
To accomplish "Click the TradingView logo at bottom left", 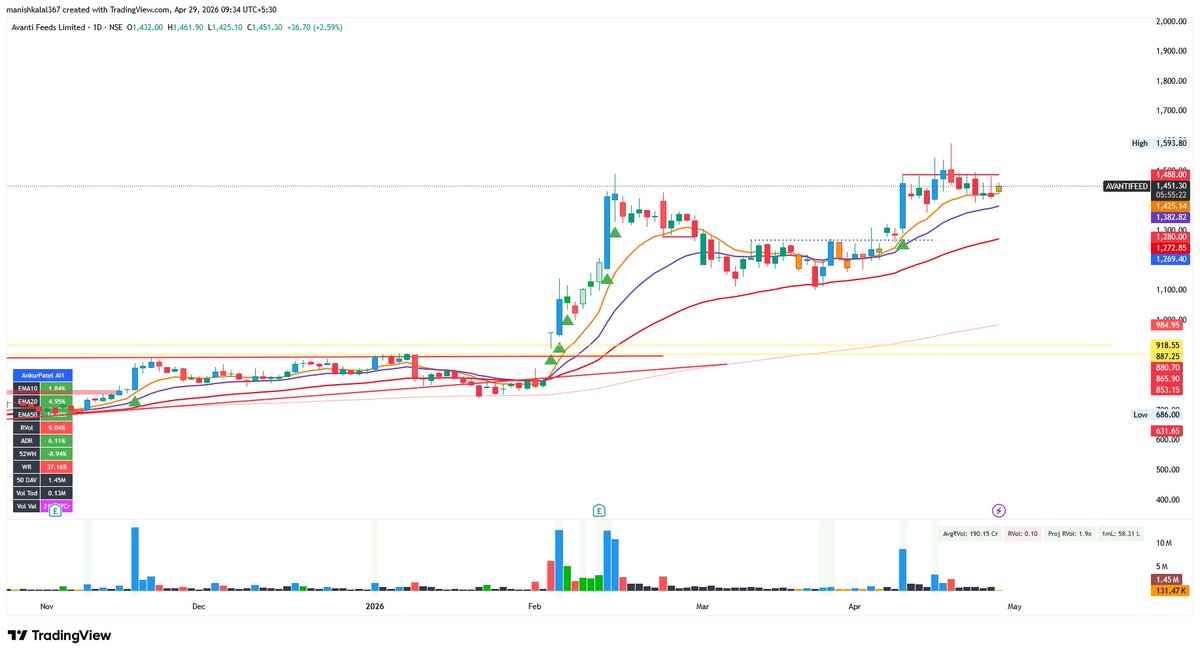I will (x=60, y=635).
